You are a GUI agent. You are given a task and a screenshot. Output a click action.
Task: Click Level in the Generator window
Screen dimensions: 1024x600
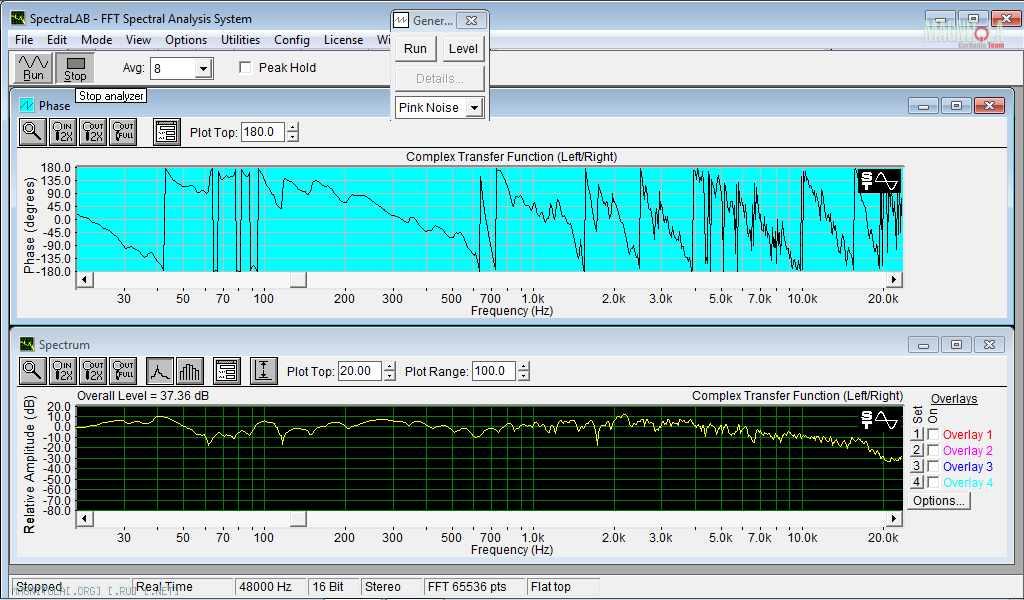coord(463,49)
